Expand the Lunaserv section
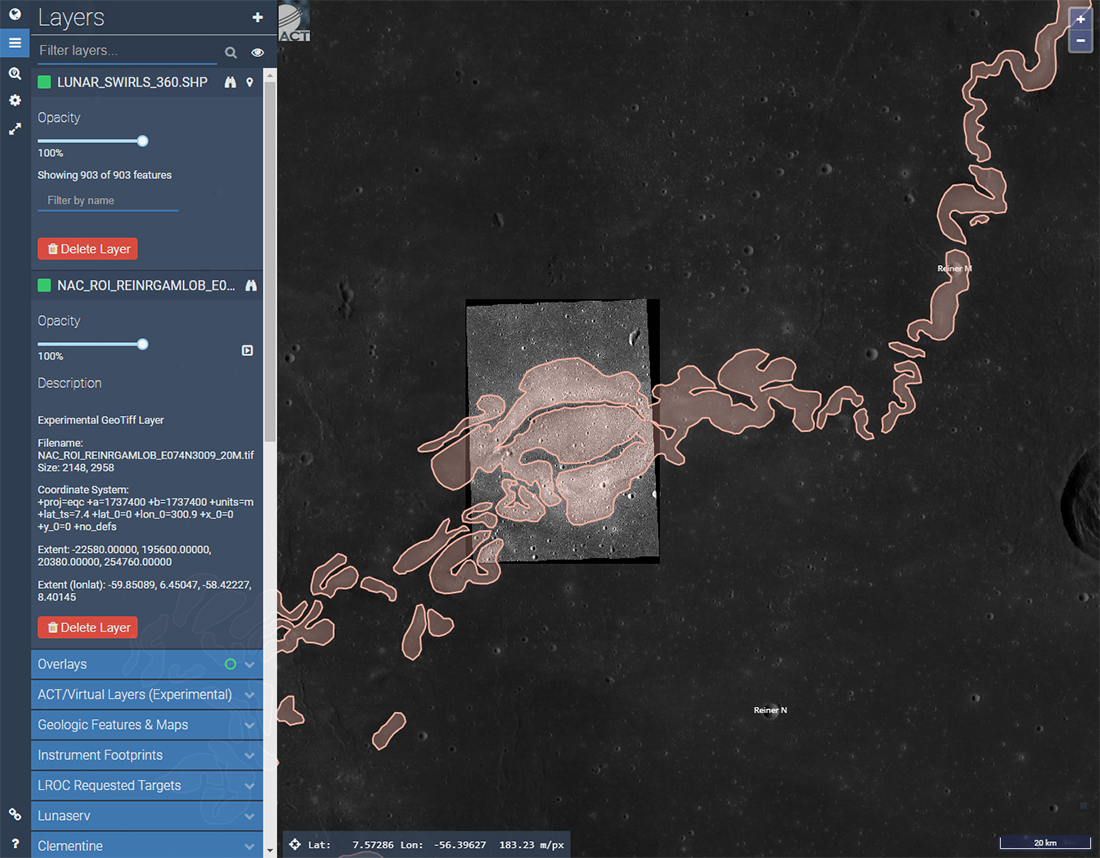1100x858 pixels. point(147,816)
